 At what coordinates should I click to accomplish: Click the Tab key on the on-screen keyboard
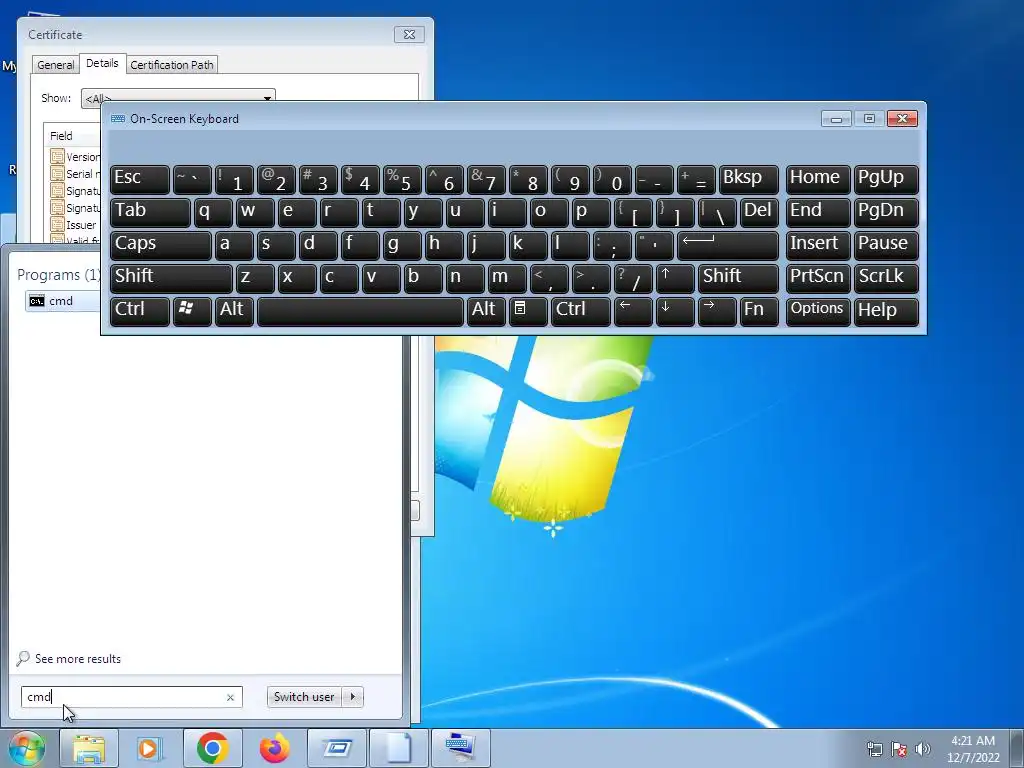pyautogui.click(x=150, y=213)
